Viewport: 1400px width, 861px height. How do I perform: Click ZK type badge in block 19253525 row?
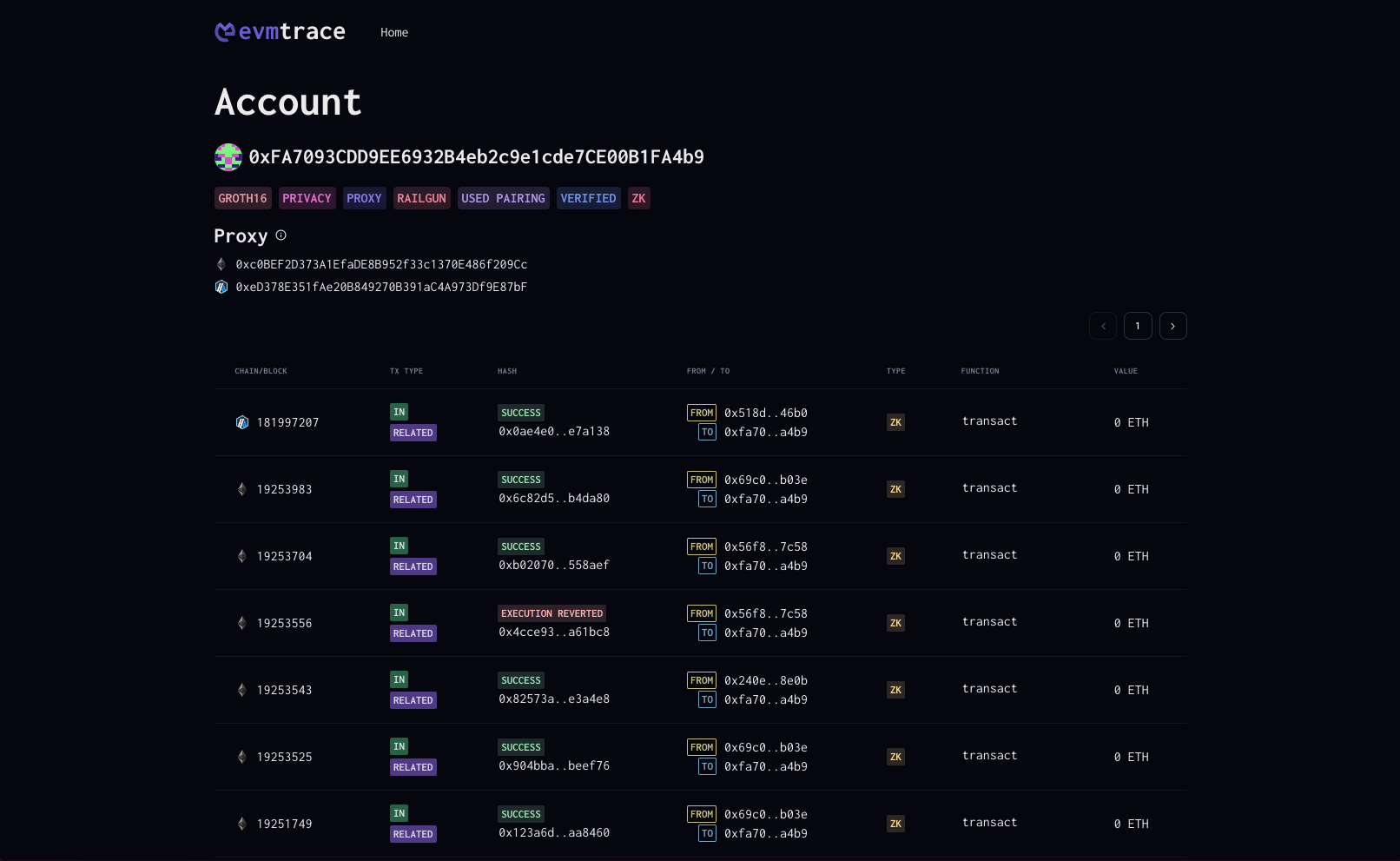pos(895,757)
